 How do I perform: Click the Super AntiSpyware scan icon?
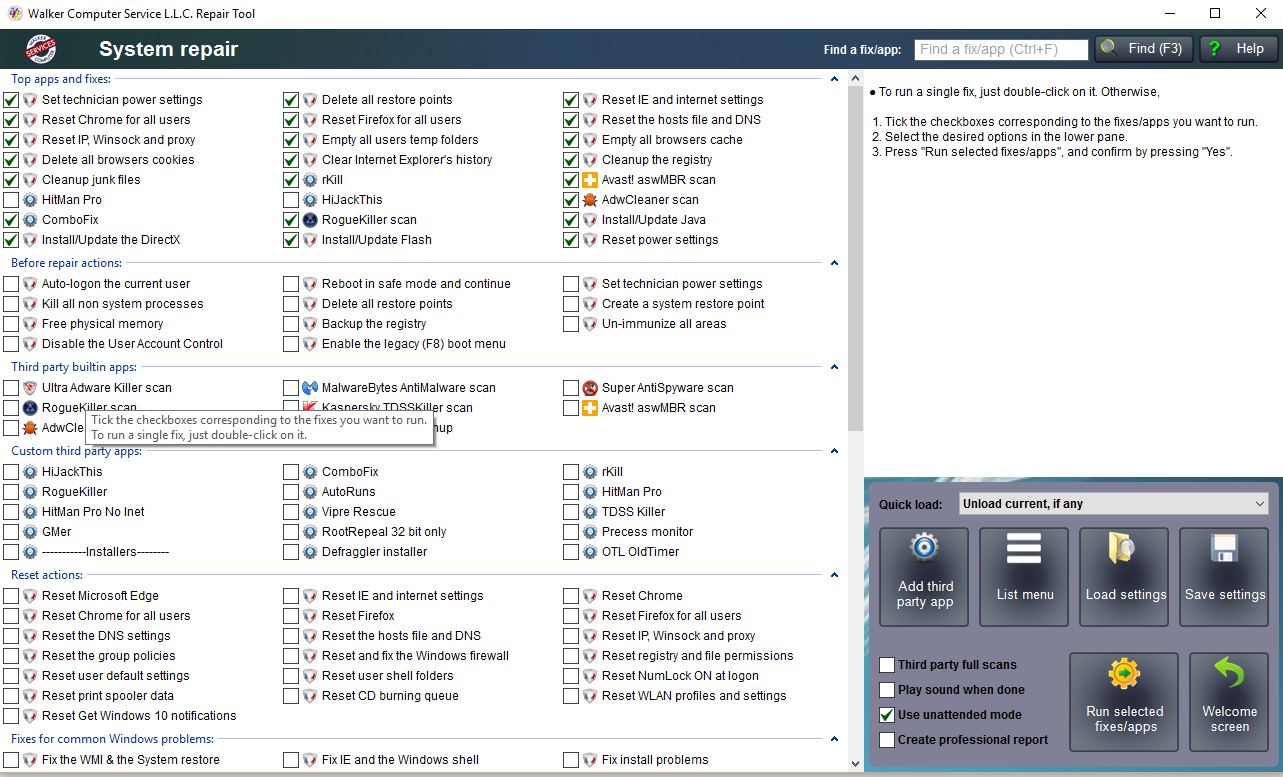tap(590, 388)
